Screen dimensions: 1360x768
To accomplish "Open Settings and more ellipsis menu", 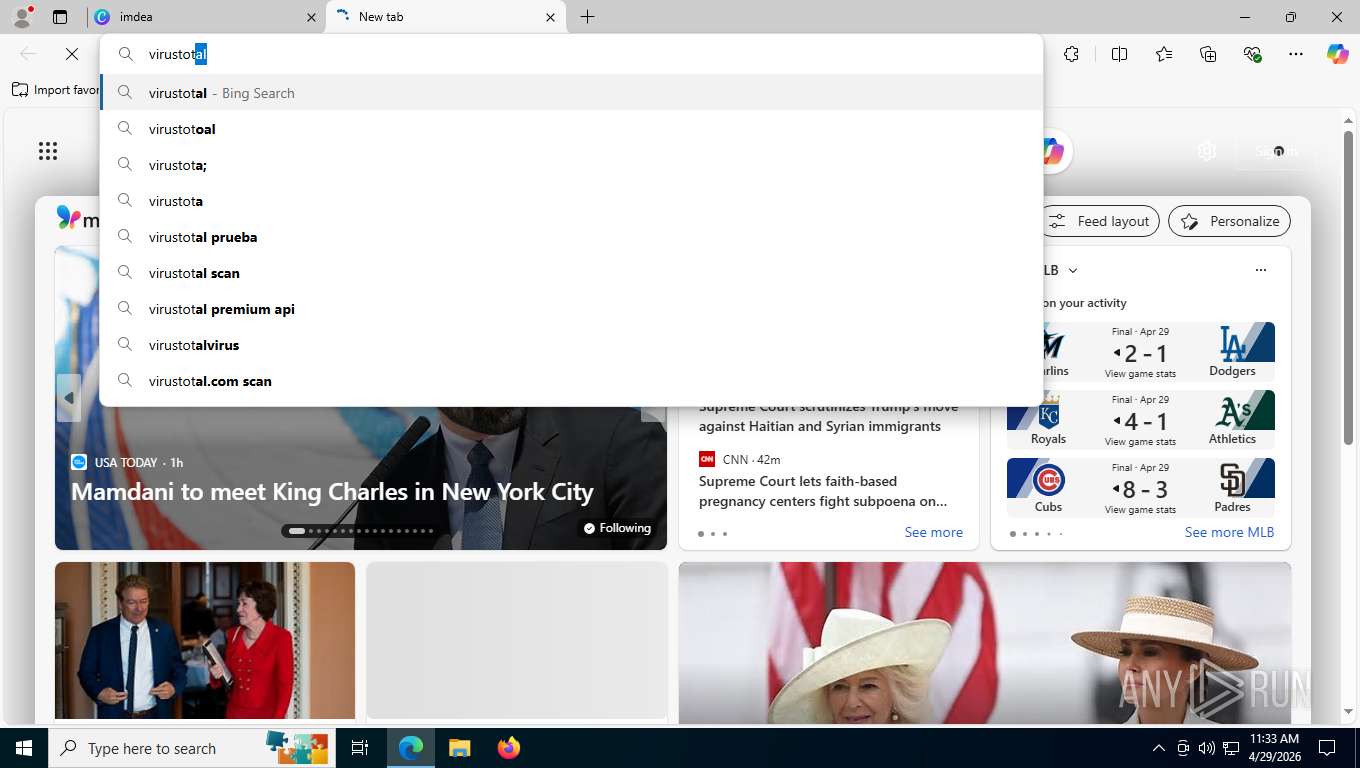I will pyautogui.click(x=1296, y=54).
